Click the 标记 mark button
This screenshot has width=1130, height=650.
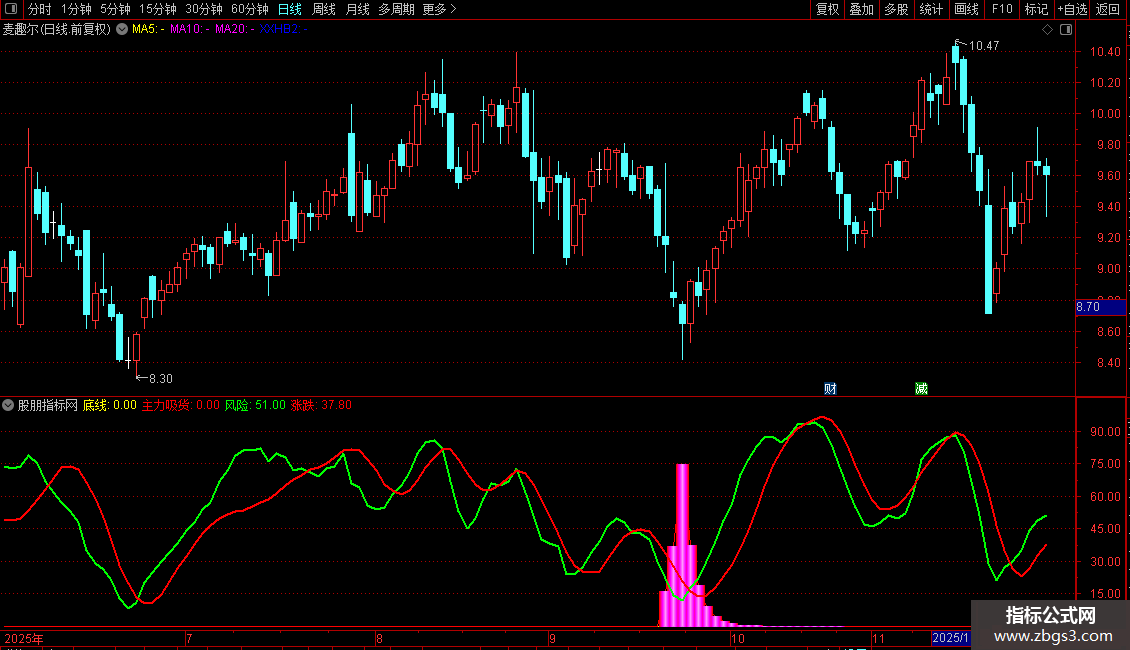[x=1036, y=9]
